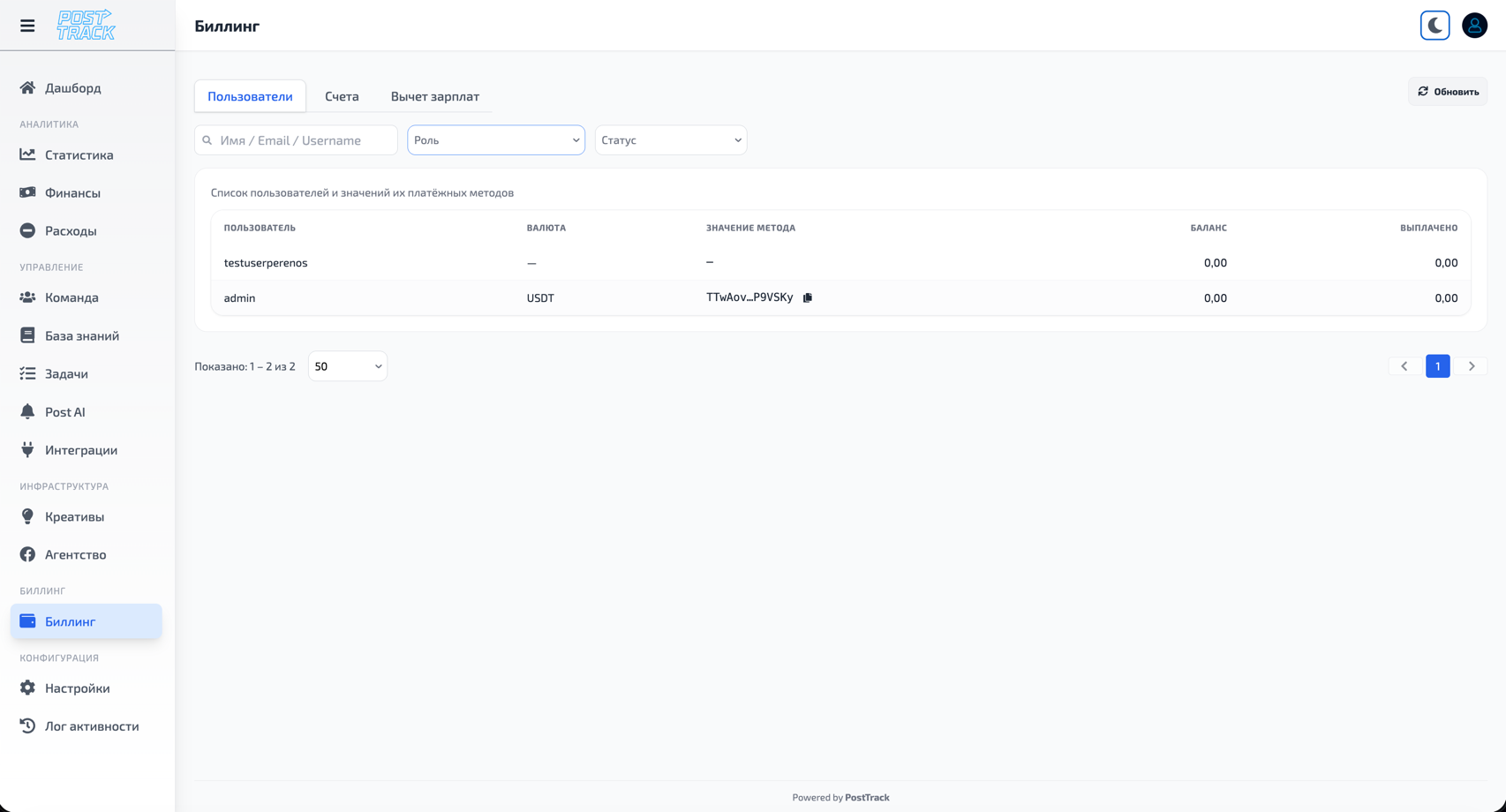Click the hamburger menu icon

click(x=27, y=26)
